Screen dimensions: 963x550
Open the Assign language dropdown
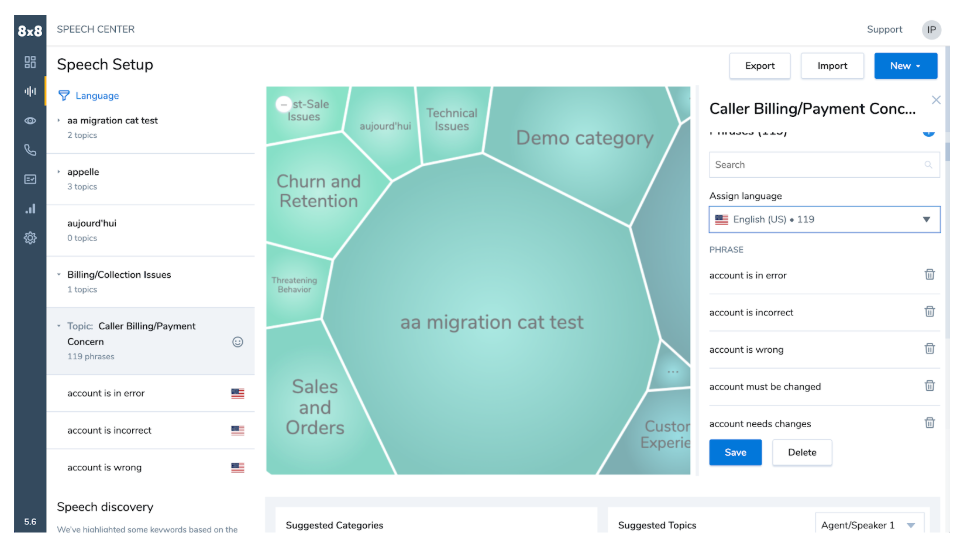point(824,219)
